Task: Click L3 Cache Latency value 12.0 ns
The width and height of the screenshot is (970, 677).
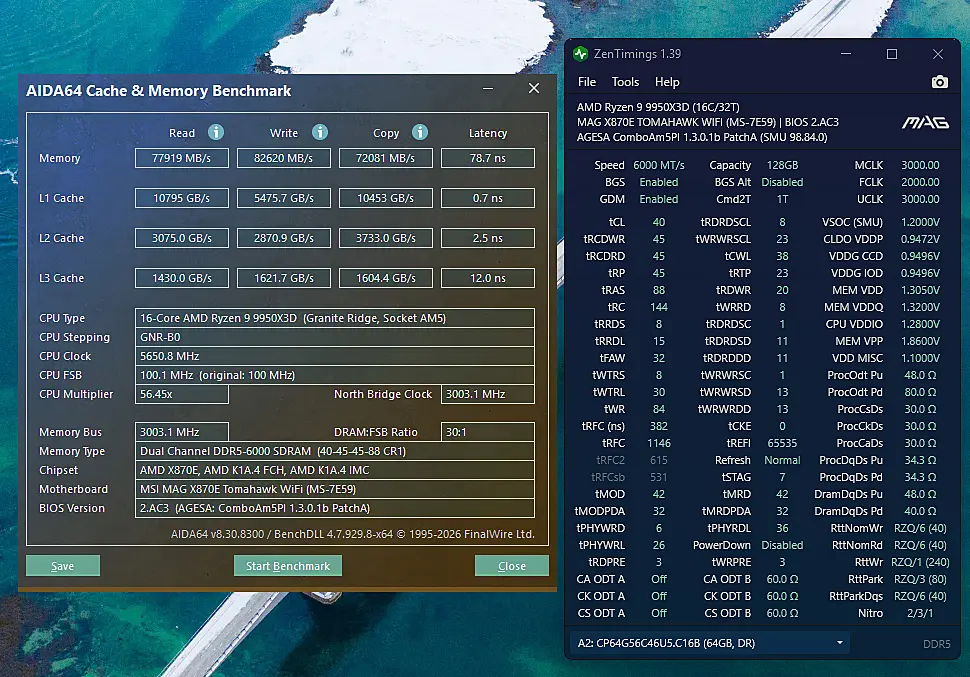Action: tap(487, 278)
